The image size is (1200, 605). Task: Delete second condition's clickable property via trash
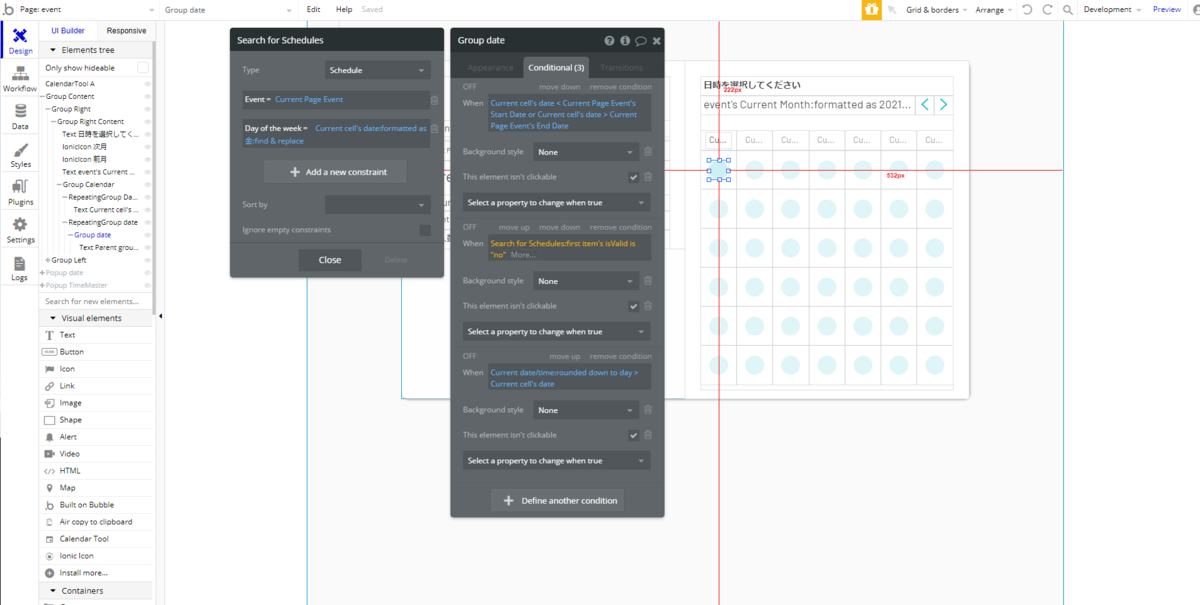pyautogui.click(x=647, y=306)
